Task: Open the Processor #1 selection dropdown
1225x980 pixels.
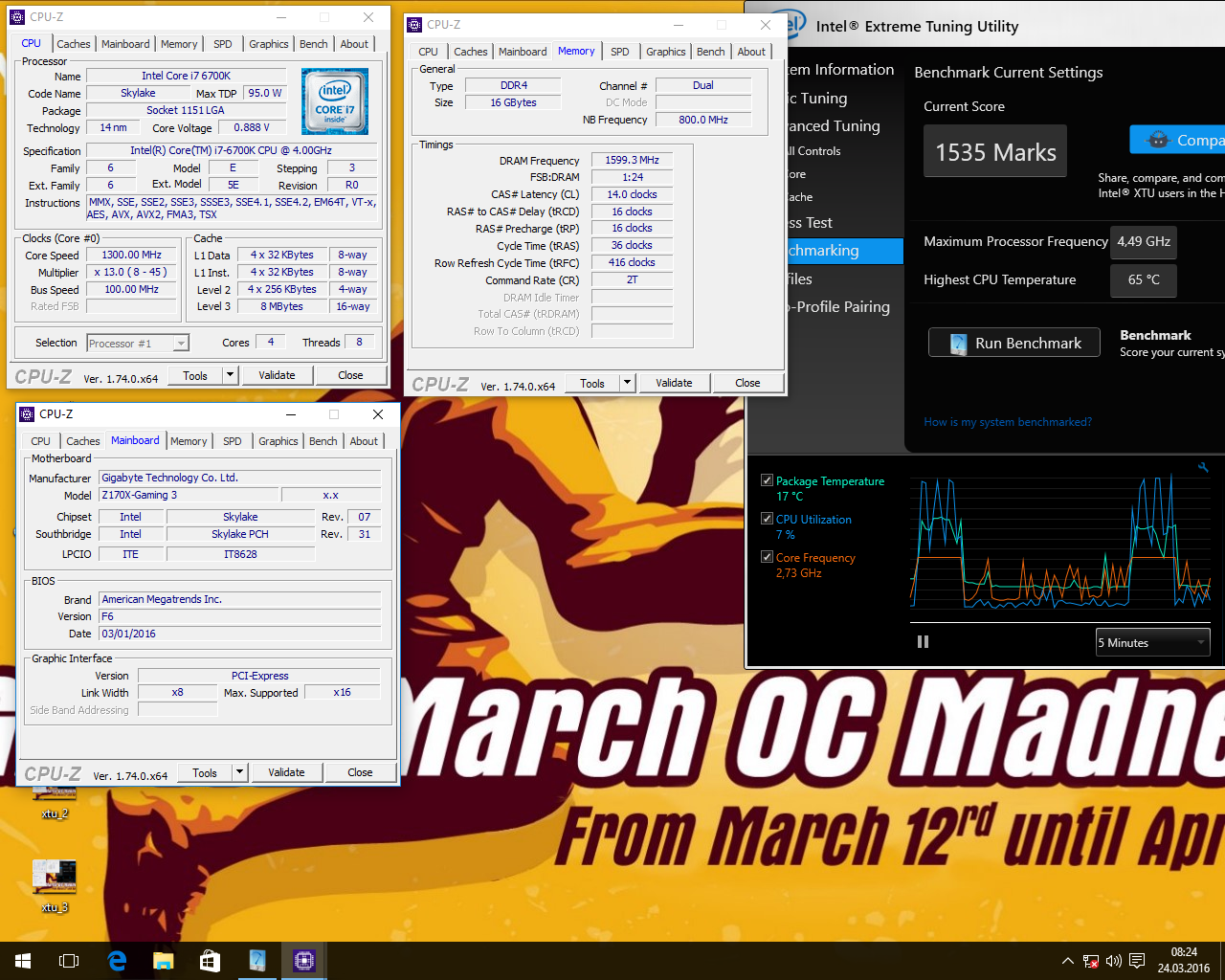Action: pos(137,343)
